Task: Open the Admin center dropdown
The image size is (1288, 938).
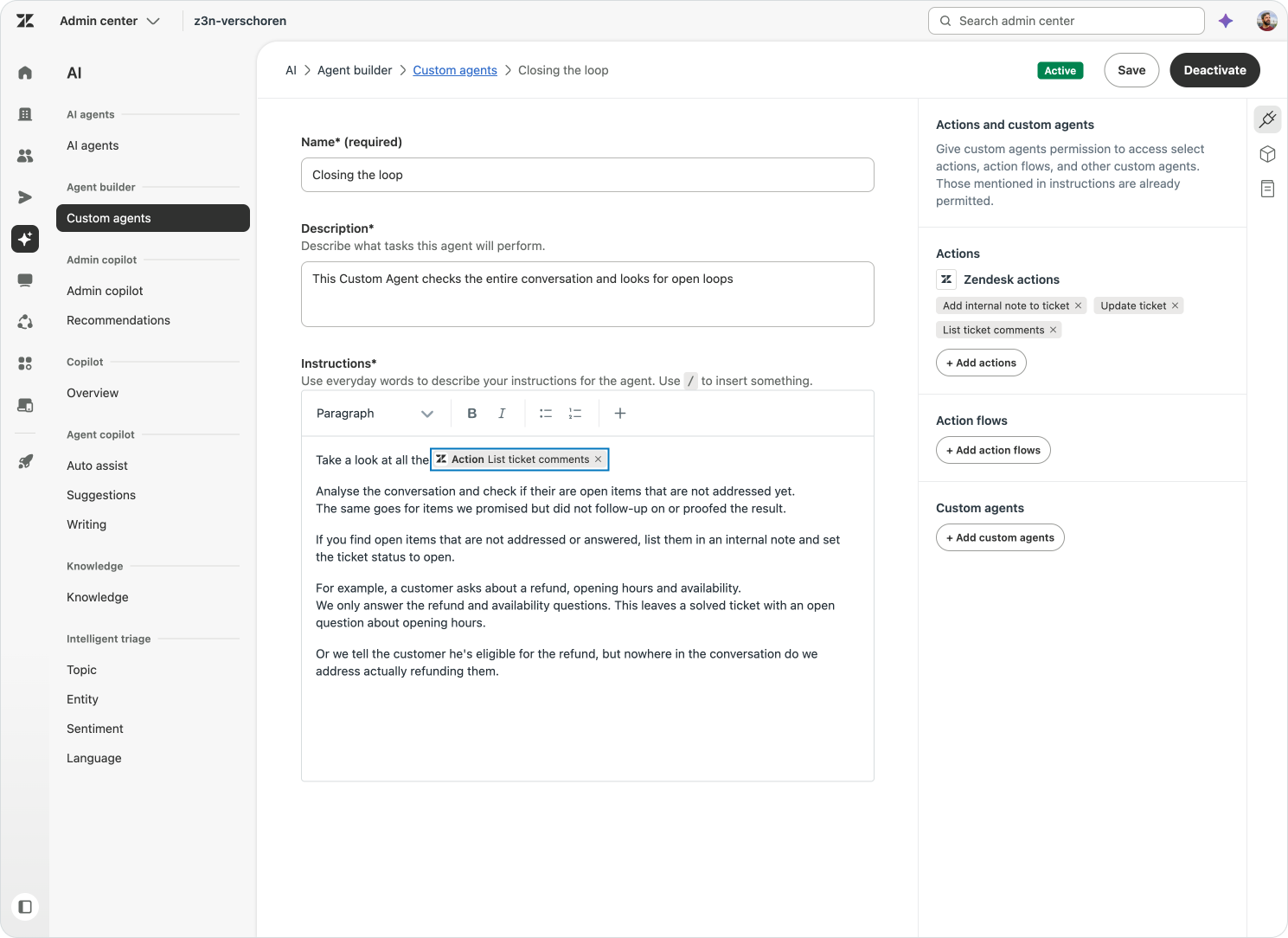Action: point(110,21)
